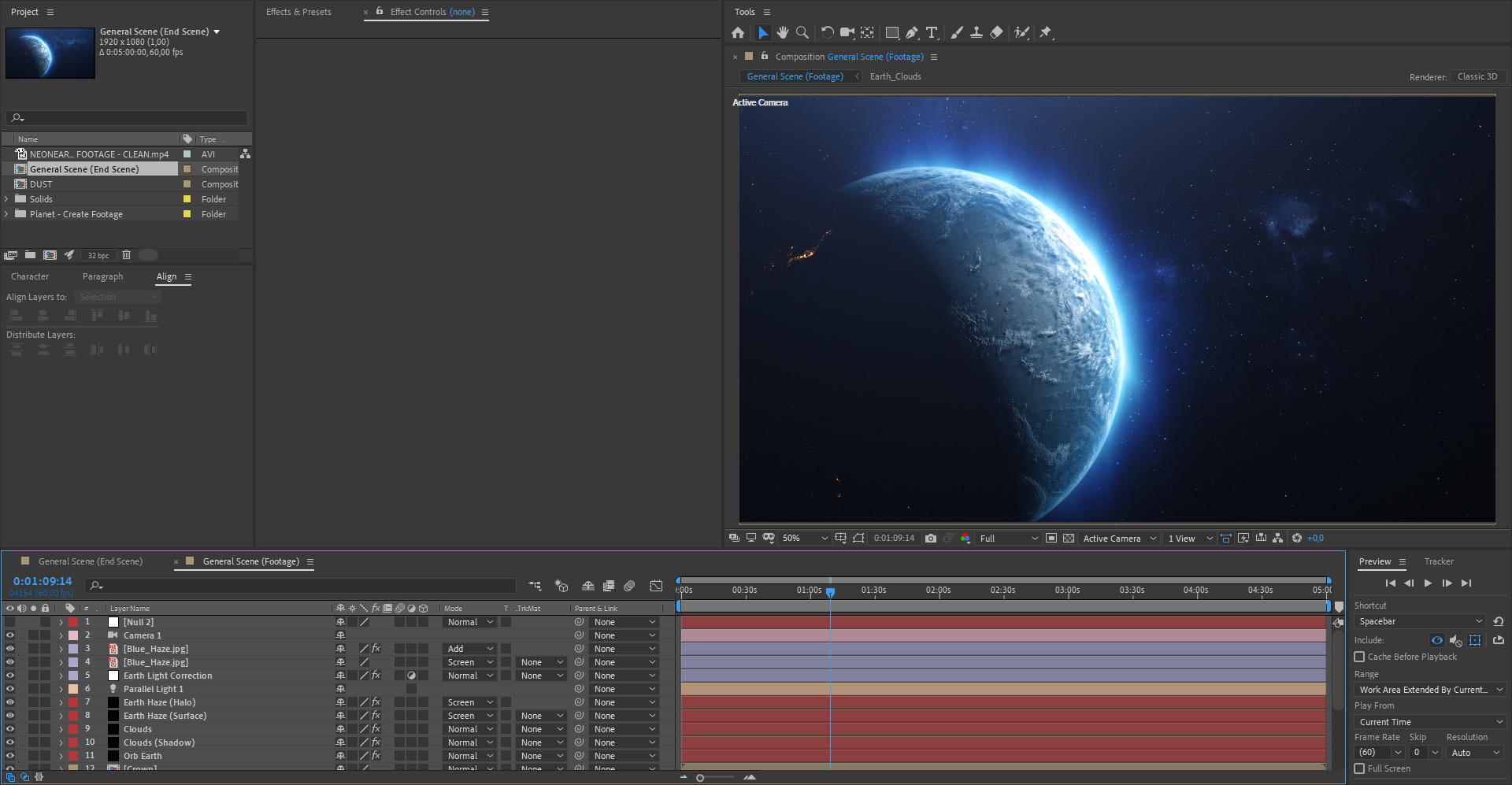Screen dimensions: 1512x785
Task: Switch to General Scene (End Scene) timeline tab
Action: tap(90, 561)
